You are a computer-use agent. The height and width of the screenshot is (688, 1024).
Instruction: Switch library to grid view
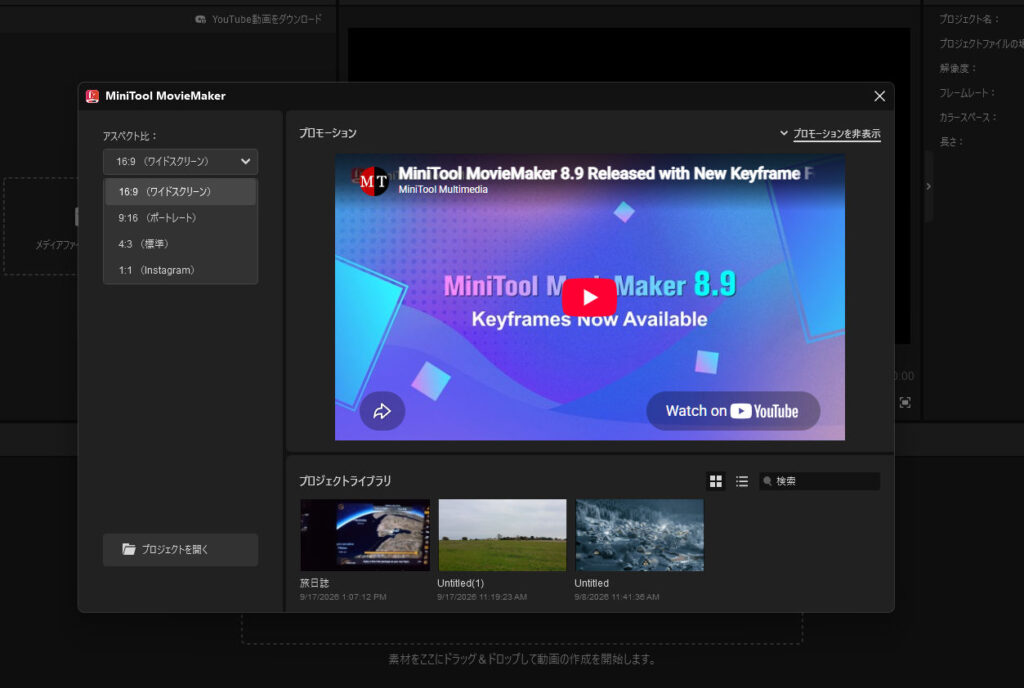coord(716,481)
